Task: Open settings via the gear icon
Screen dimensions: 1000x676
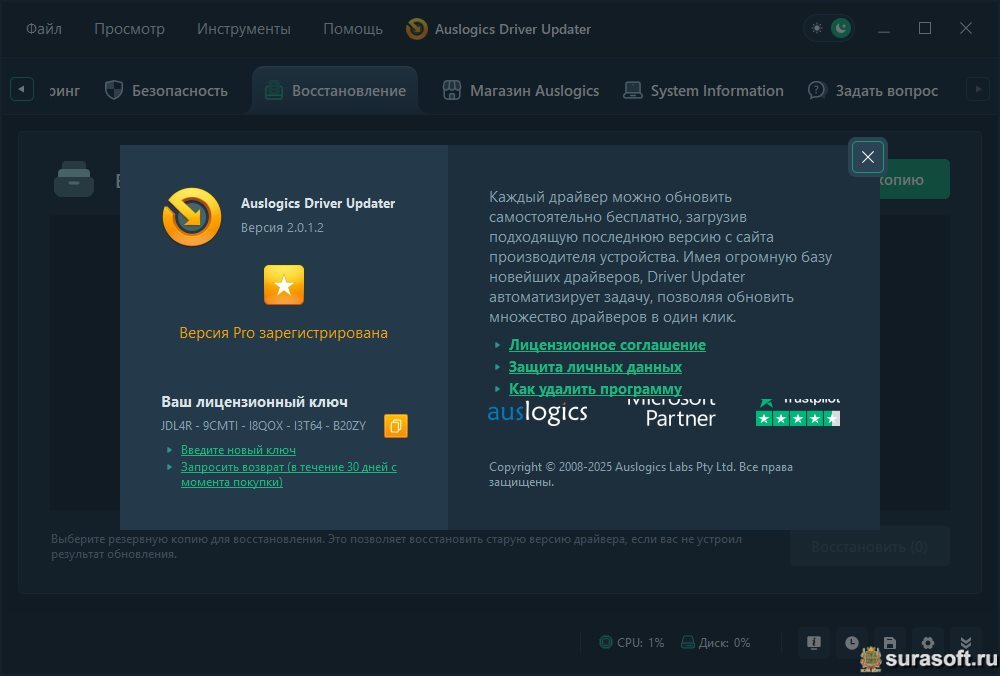Action: 928,643
